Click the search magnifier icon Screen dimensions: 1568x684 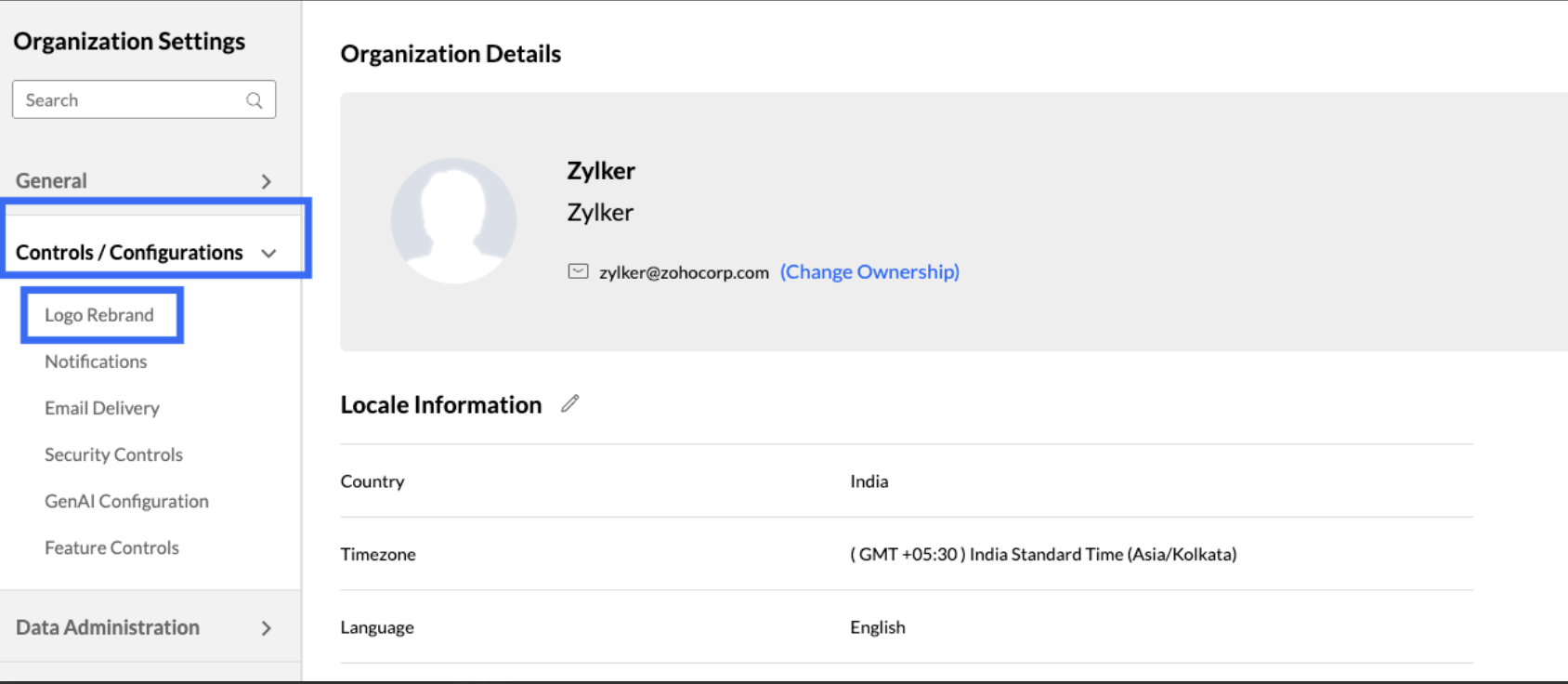point(254,100)
